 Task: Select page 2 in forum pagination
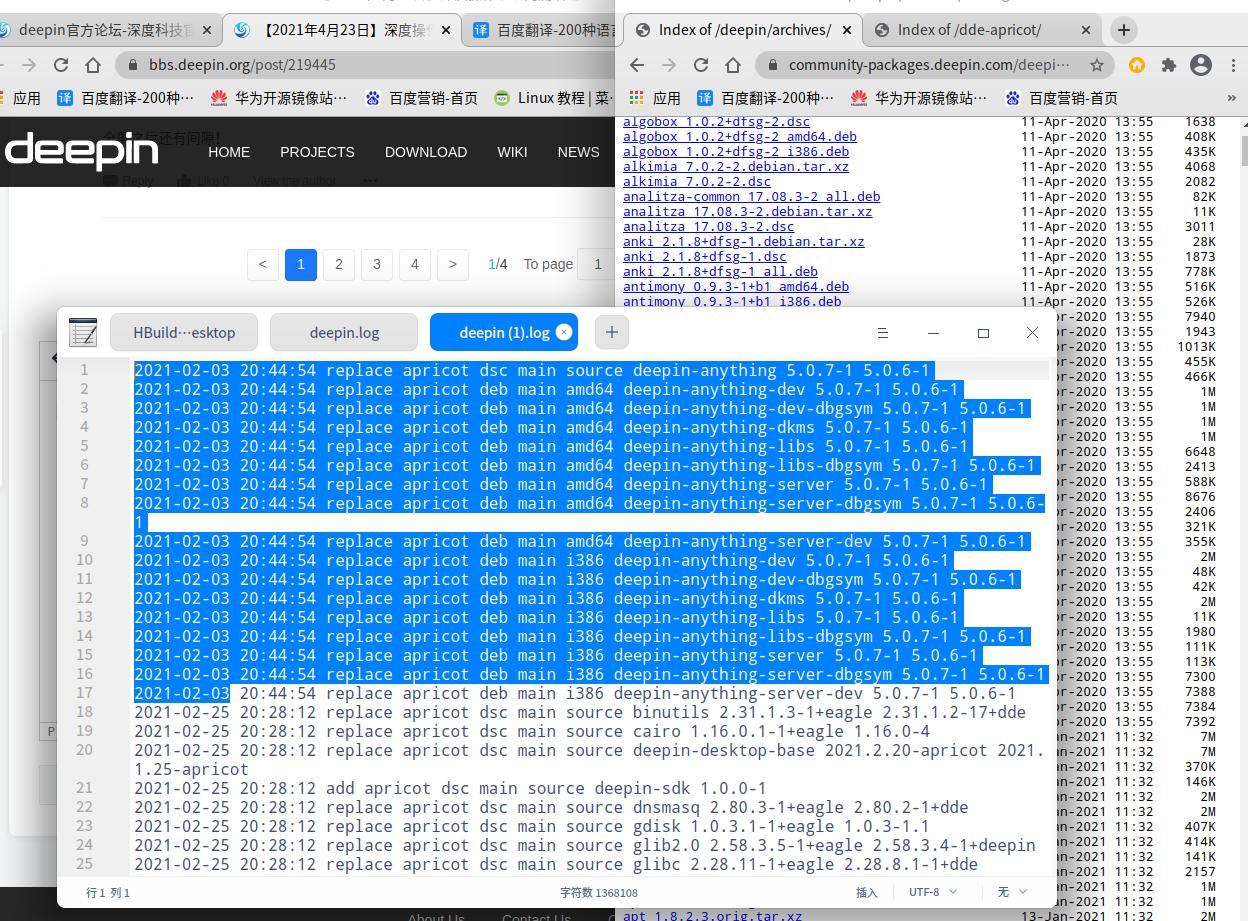[x=339, y=264]
